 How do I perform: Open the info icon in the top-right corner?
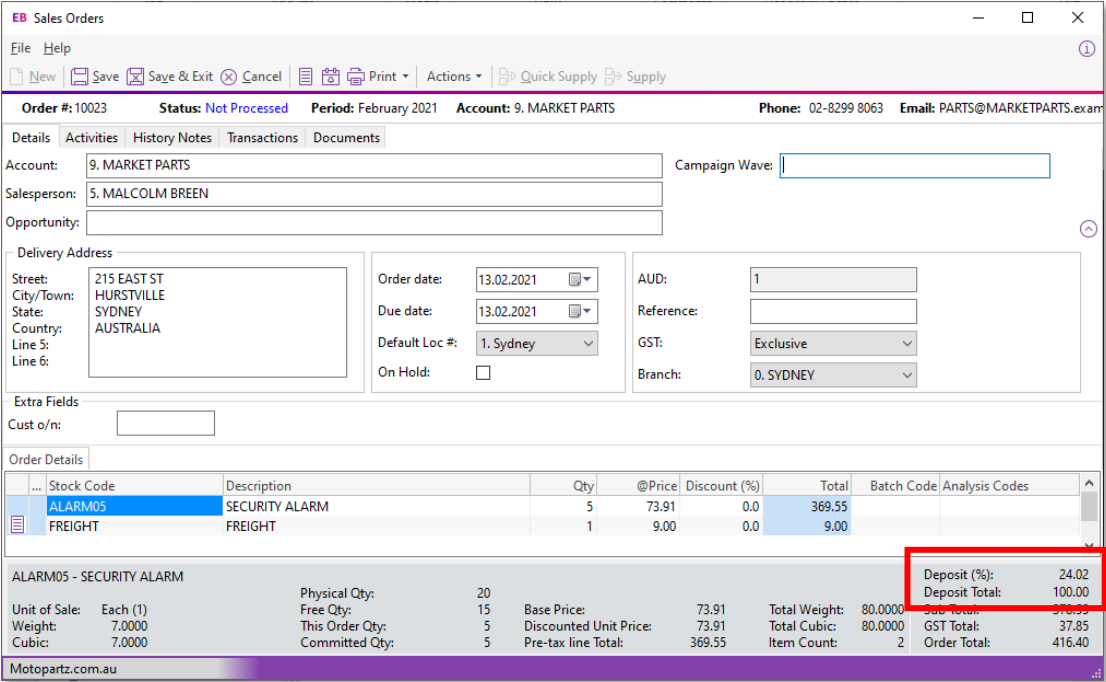tap(1087, 48)
